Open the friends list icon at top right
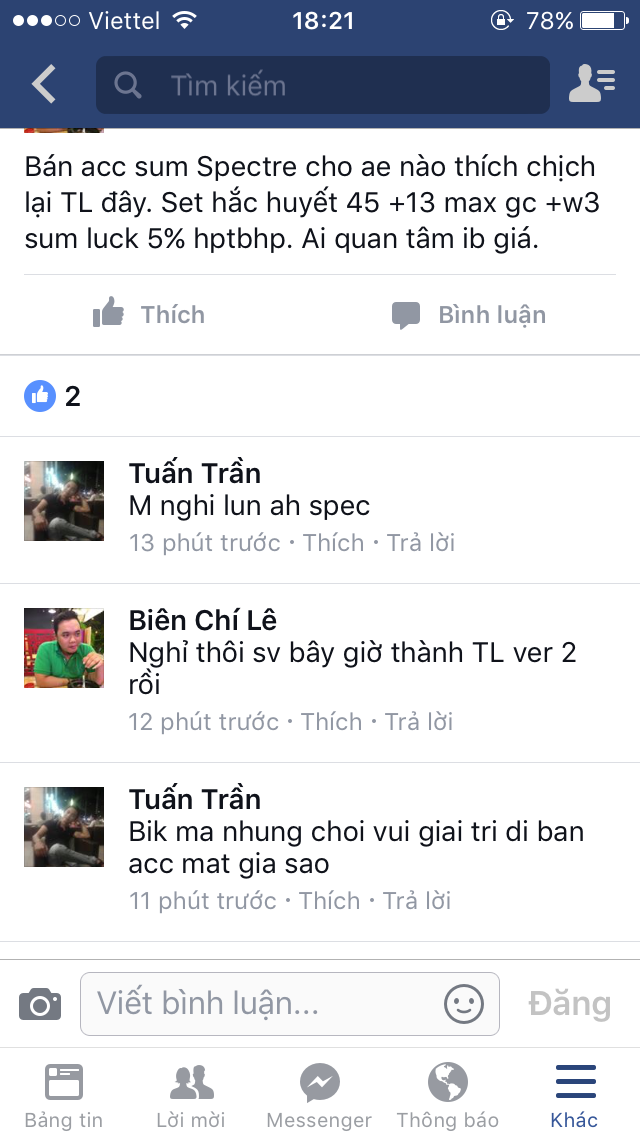The height and width of the screenshot is (1136, 640). (592, 83)
